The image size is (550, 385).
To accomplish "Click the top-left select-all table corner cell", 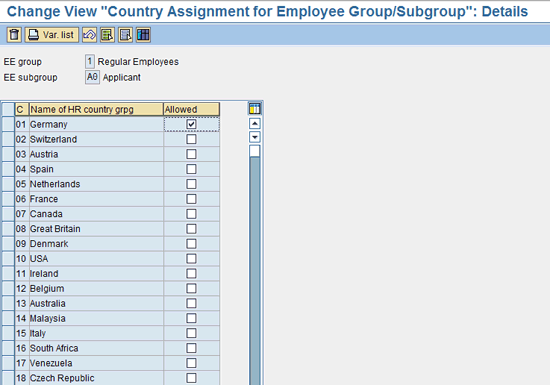I will tap(8, 109).
